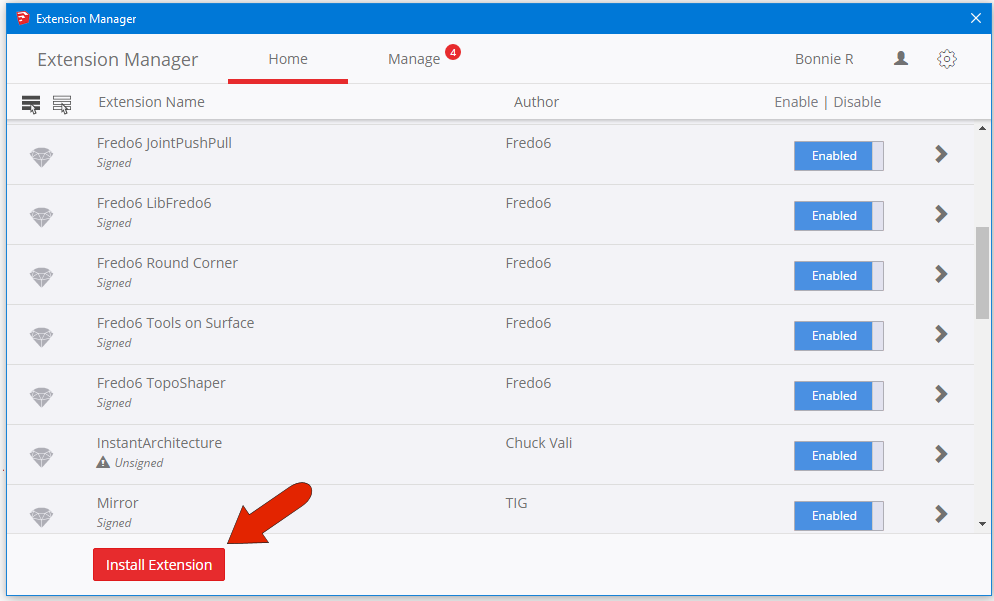994x601 pixels.
Task: Click the Signed label under Mirror
Action: [114, 523]
